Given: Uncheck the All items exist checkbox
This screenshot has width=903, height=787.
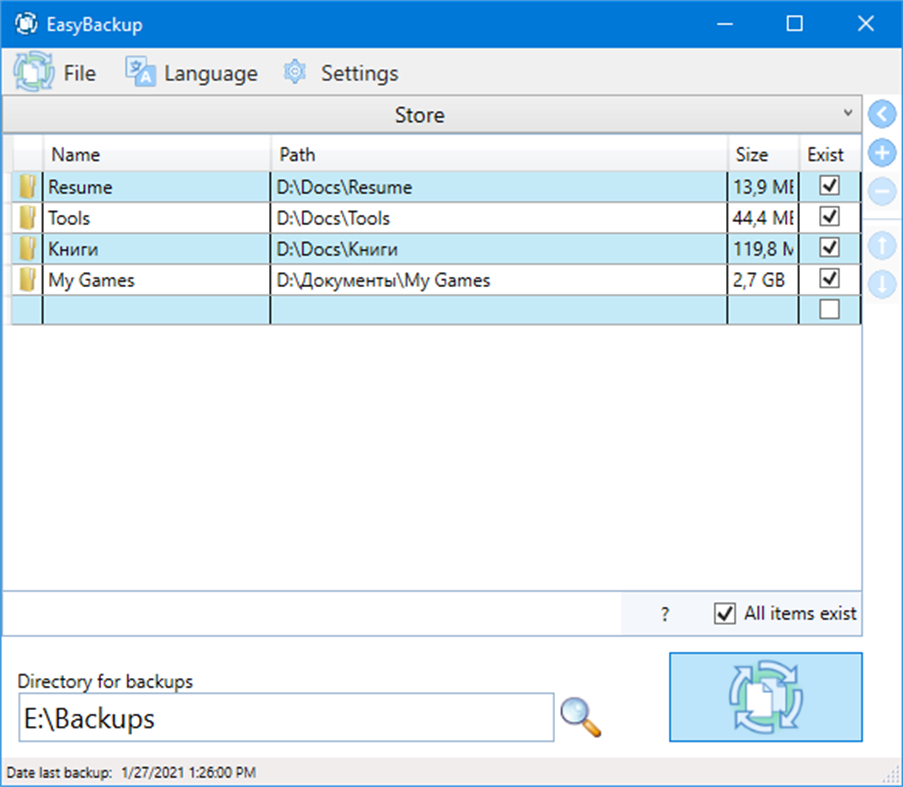Looking at the screenshot, I should point(725,613).
